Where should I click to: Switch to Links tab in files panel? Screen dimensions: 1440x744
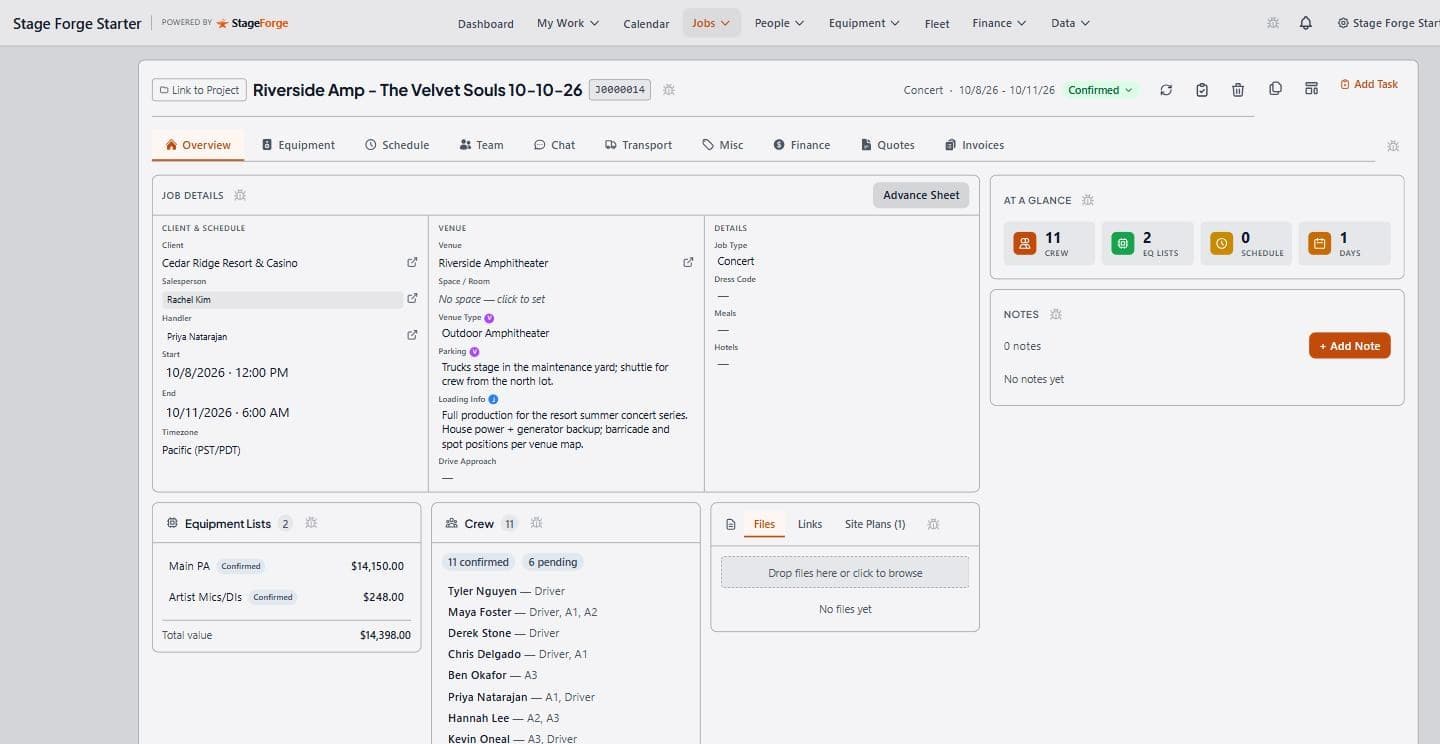810,524
